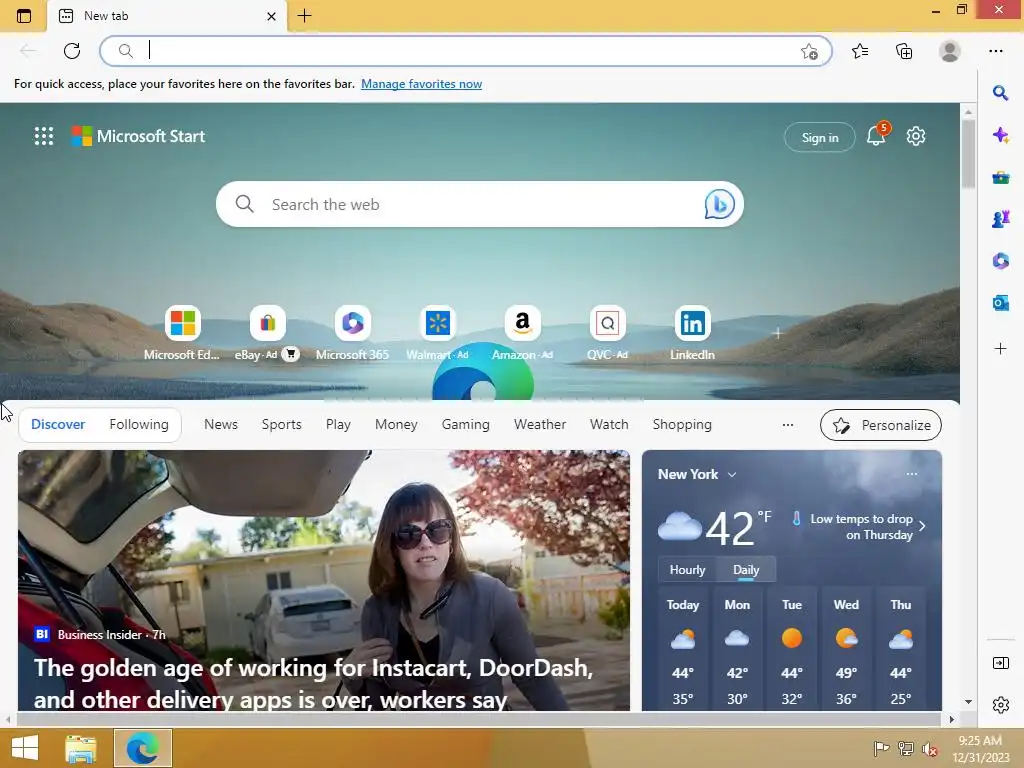
Task: Show more feed categories ellipsis
Action: [788, 425]
